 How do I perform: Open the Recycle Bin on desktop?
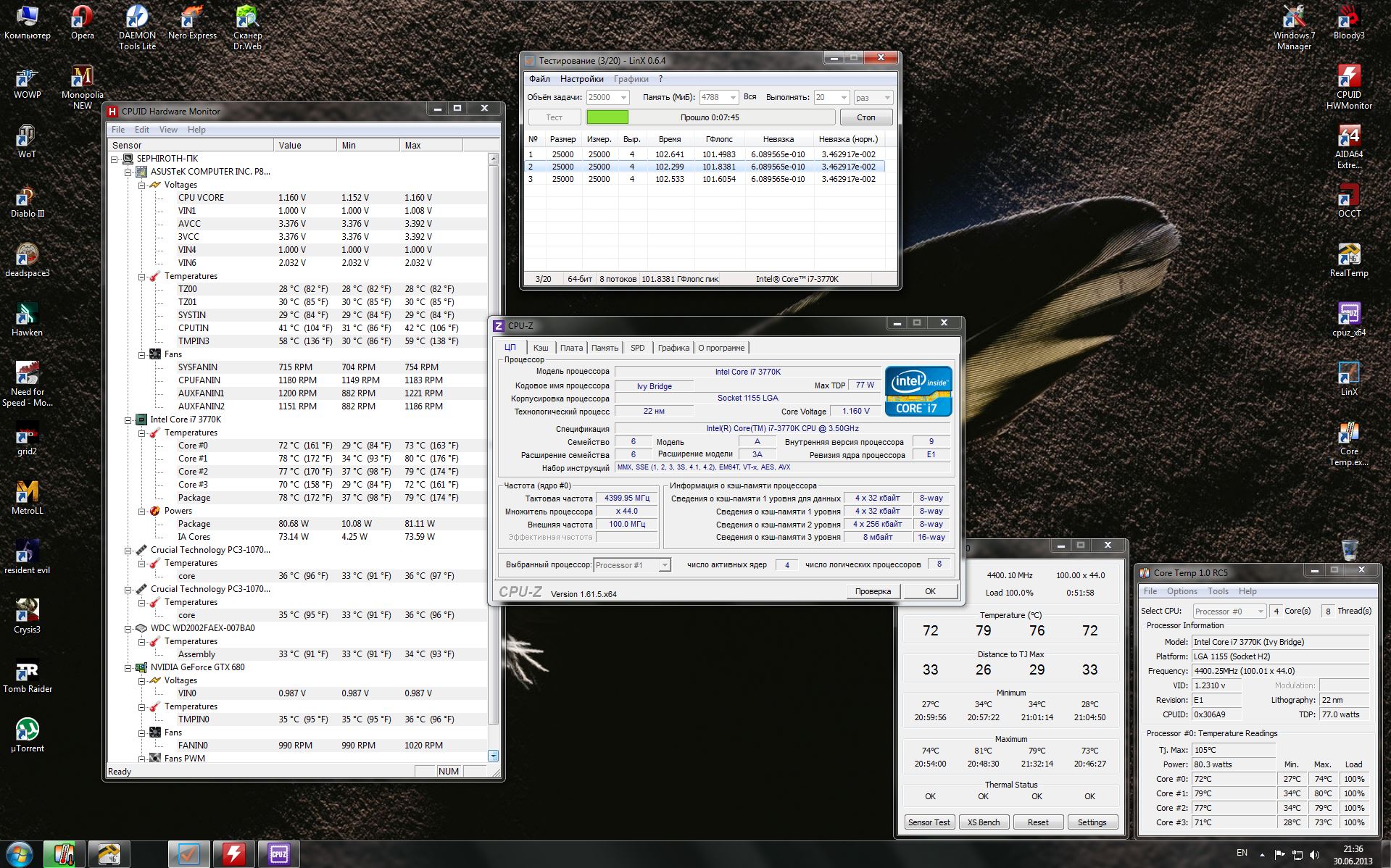coord(1349,550)
